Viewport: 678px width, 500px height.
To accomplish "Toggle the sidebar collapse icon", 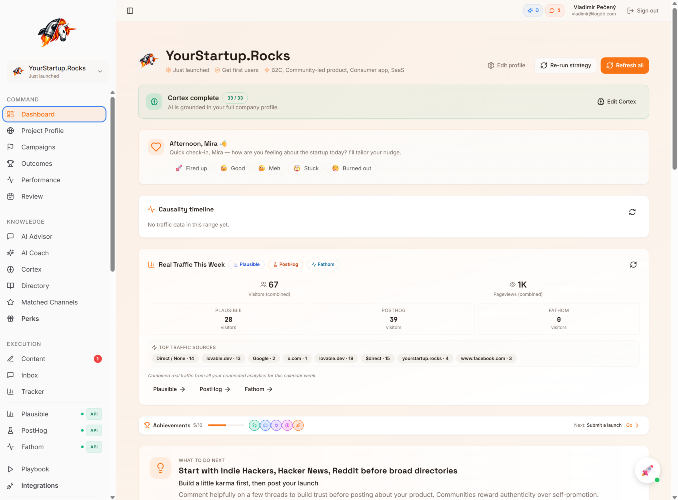I will click(130, 10).
